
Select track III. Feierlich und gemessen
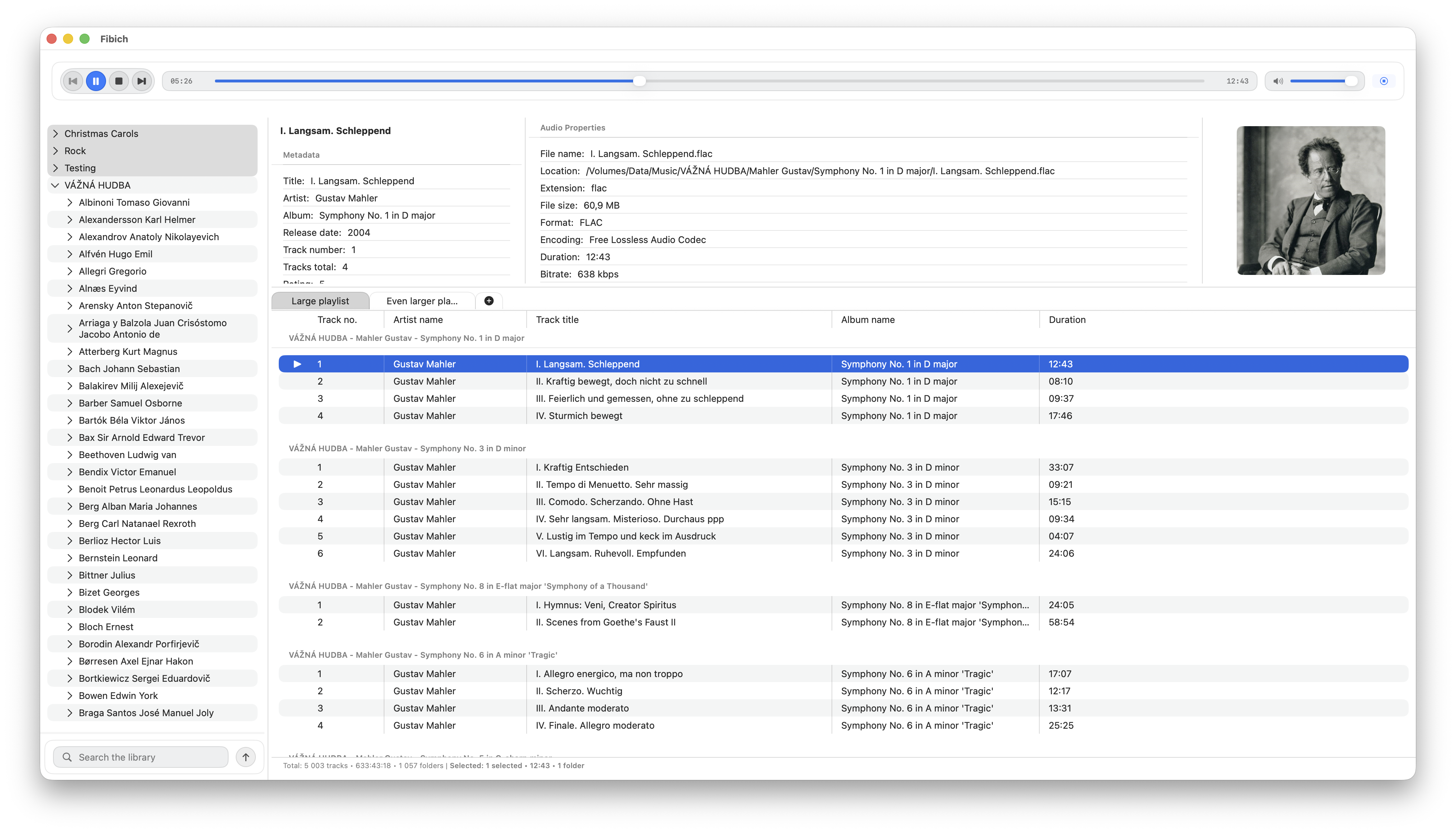pos(843,398)
